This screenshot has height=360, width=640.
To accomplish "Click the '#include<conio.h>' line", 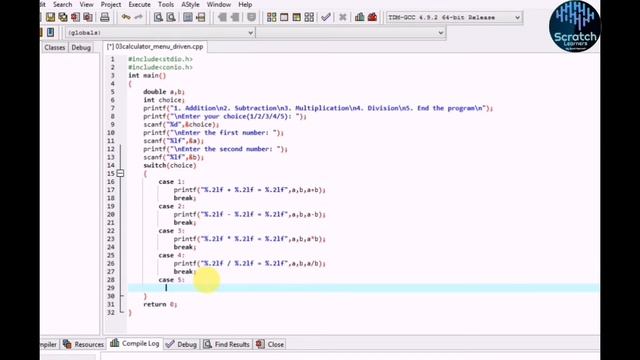I will [160, 67].
